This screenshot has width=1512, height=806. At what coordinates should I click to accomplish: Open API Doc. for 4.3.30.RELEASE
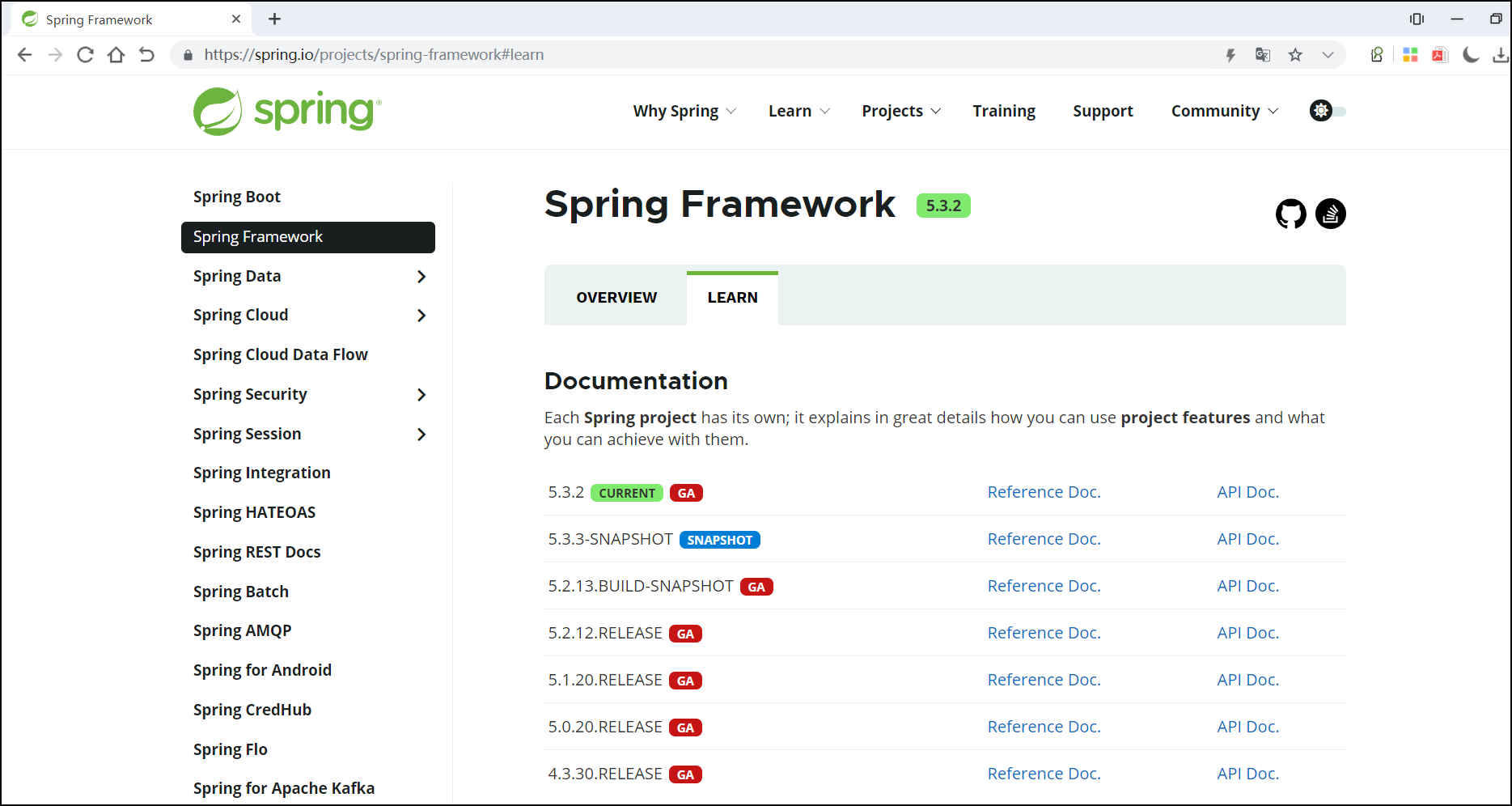point(1247,774)
